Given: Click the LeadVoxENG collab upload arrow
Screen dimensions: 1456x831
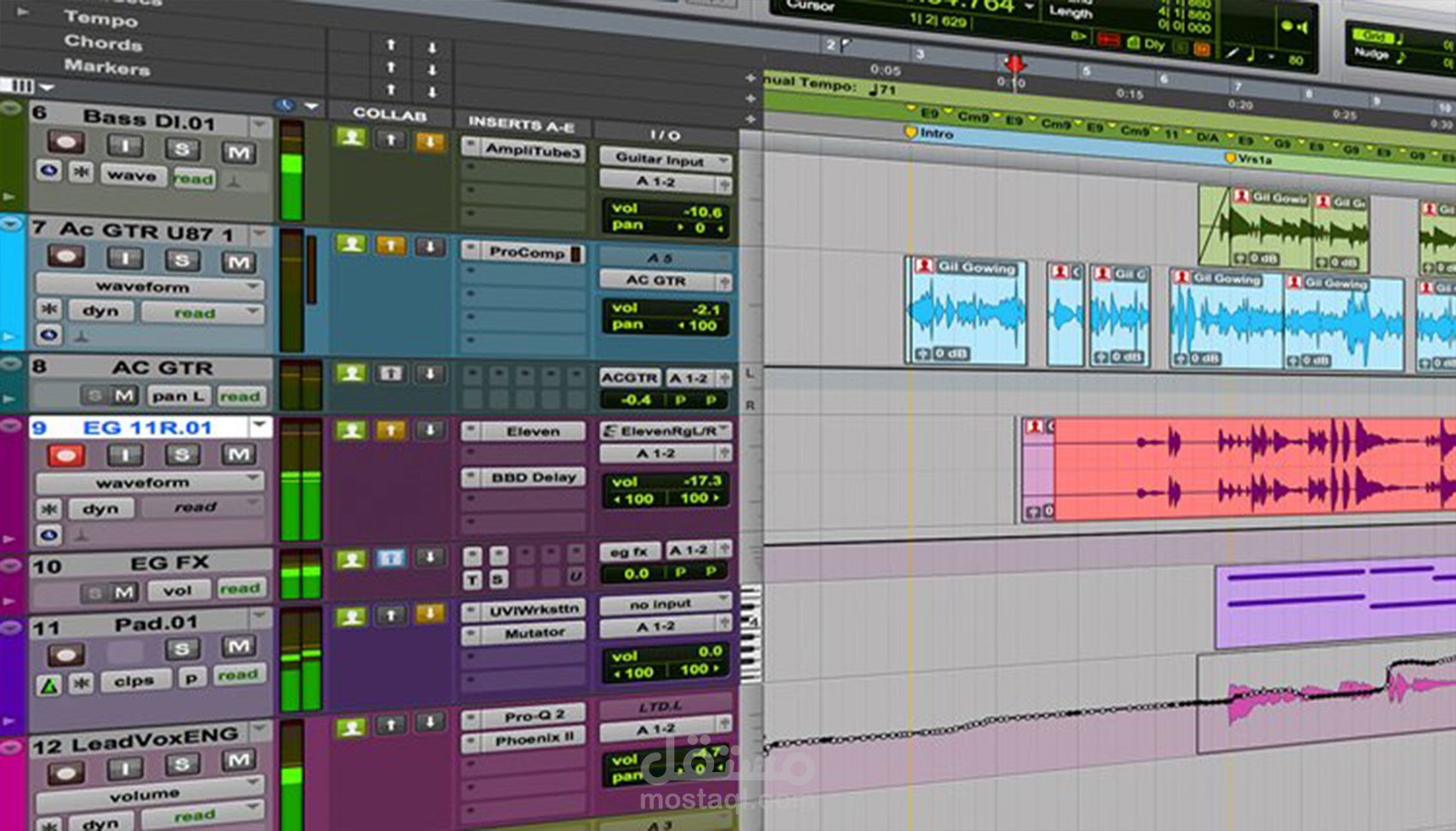Looking at the screenshot, I should 391,725.
